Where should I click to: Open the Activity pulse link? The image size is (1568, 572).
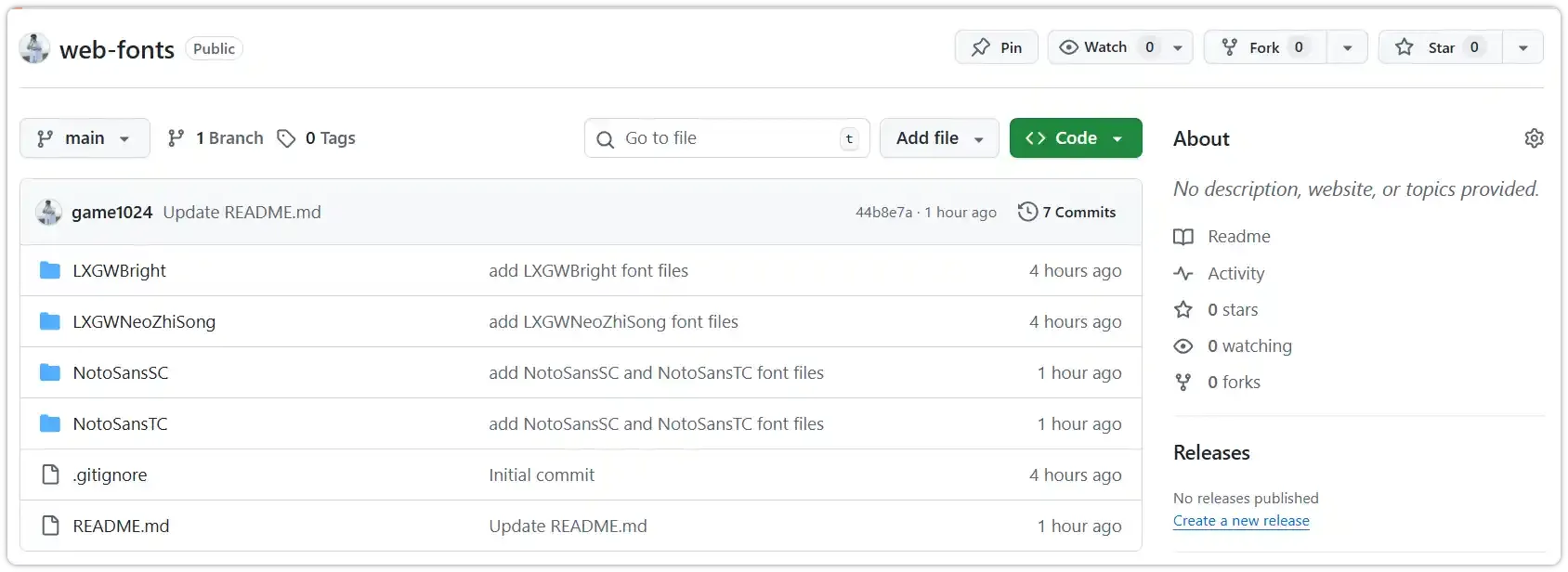1235,273
